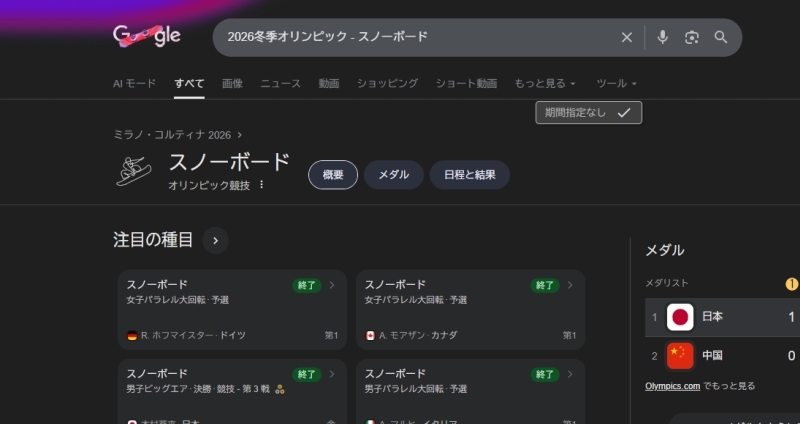Click the Japan flag in medals
Screen dimensions: 800x424
click(680, 317)
